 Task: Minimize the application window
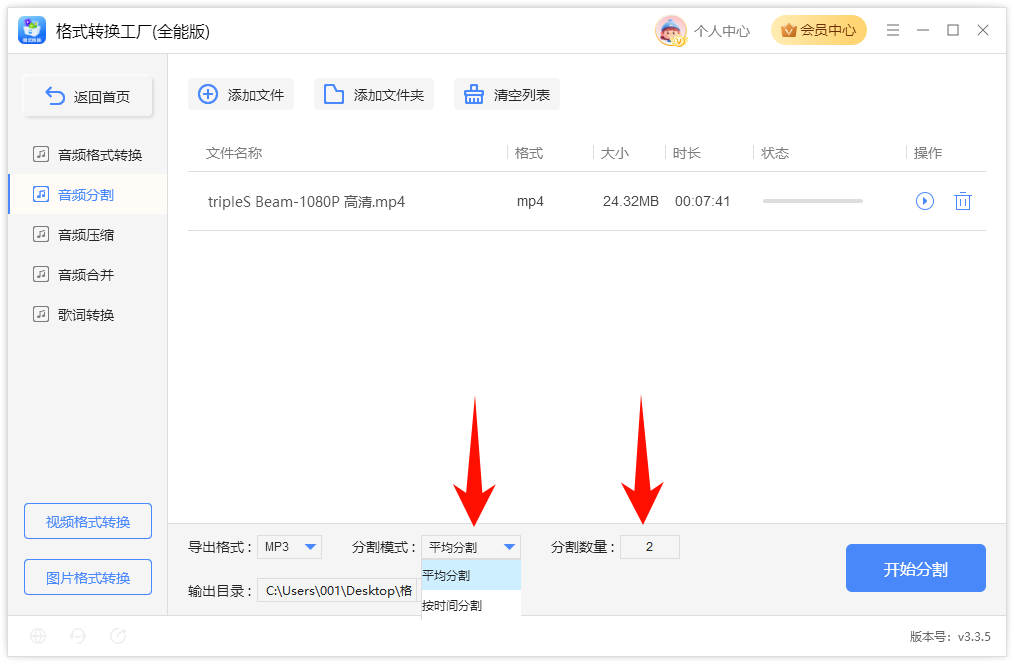923,30
